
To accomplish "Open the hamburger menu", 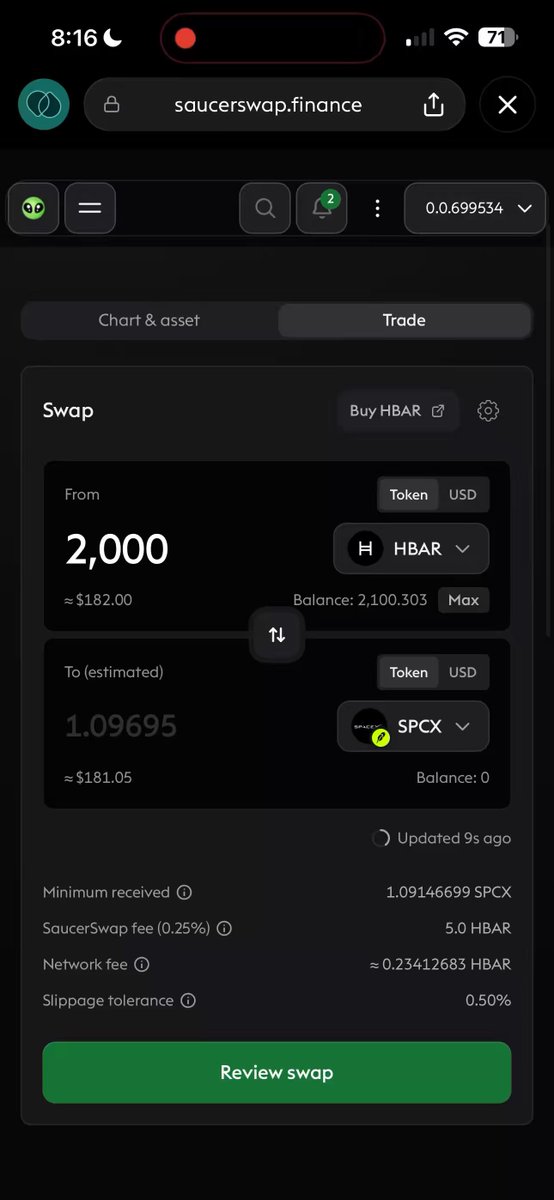I will 90,208.
